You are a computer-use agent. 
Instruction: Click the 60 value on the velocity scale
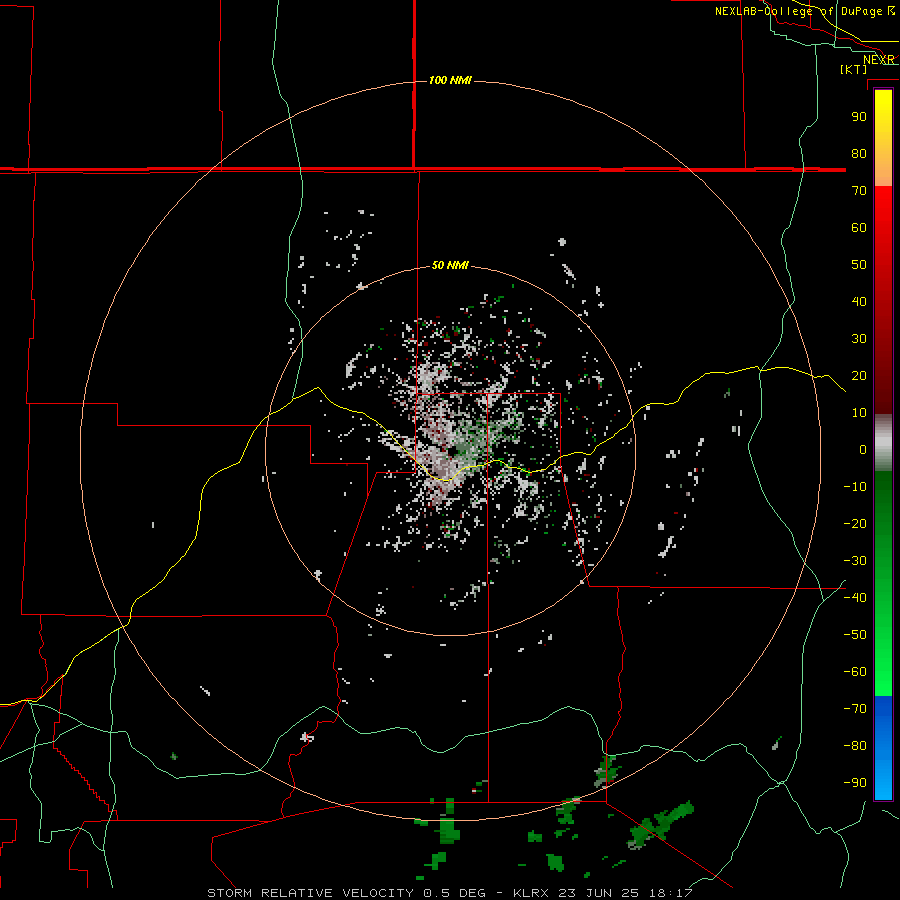tap(859, 227)
